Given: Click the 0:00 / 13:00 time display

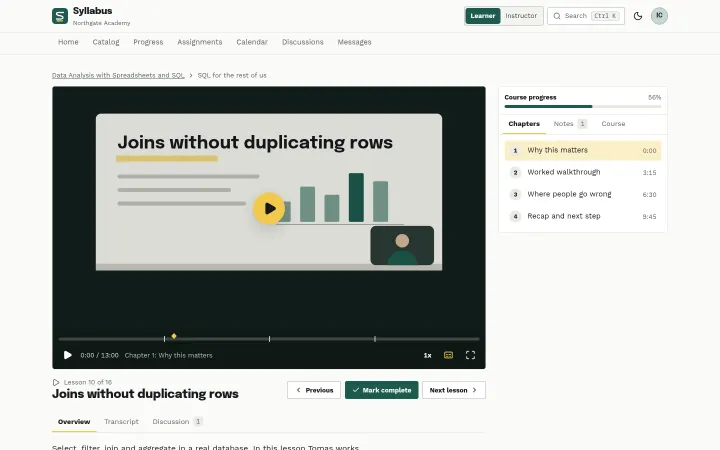Looking at the screenshot, I should click(x=99, y=355).
